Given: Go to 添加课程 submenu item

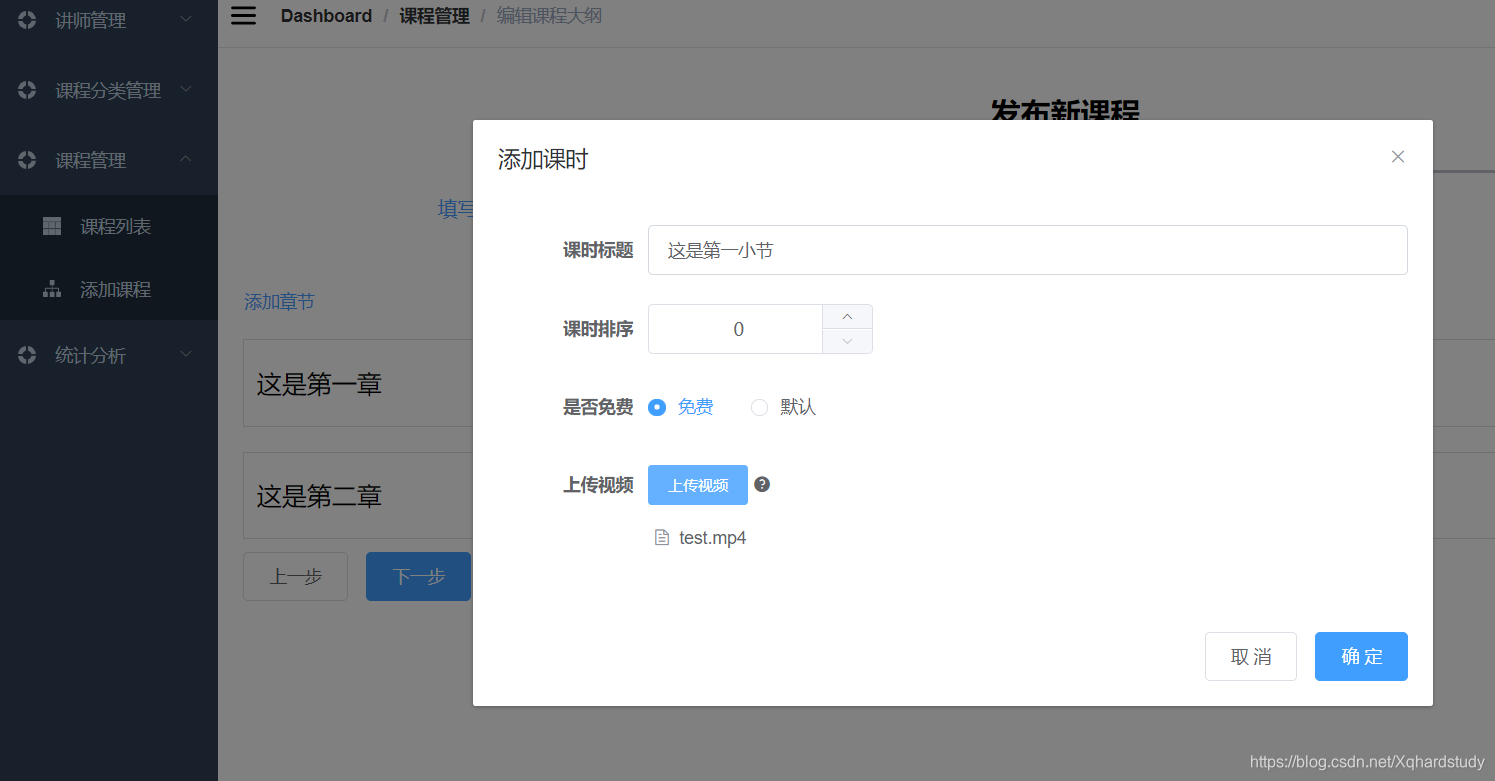Looking at the screenshot, I should tap(109, 289).
